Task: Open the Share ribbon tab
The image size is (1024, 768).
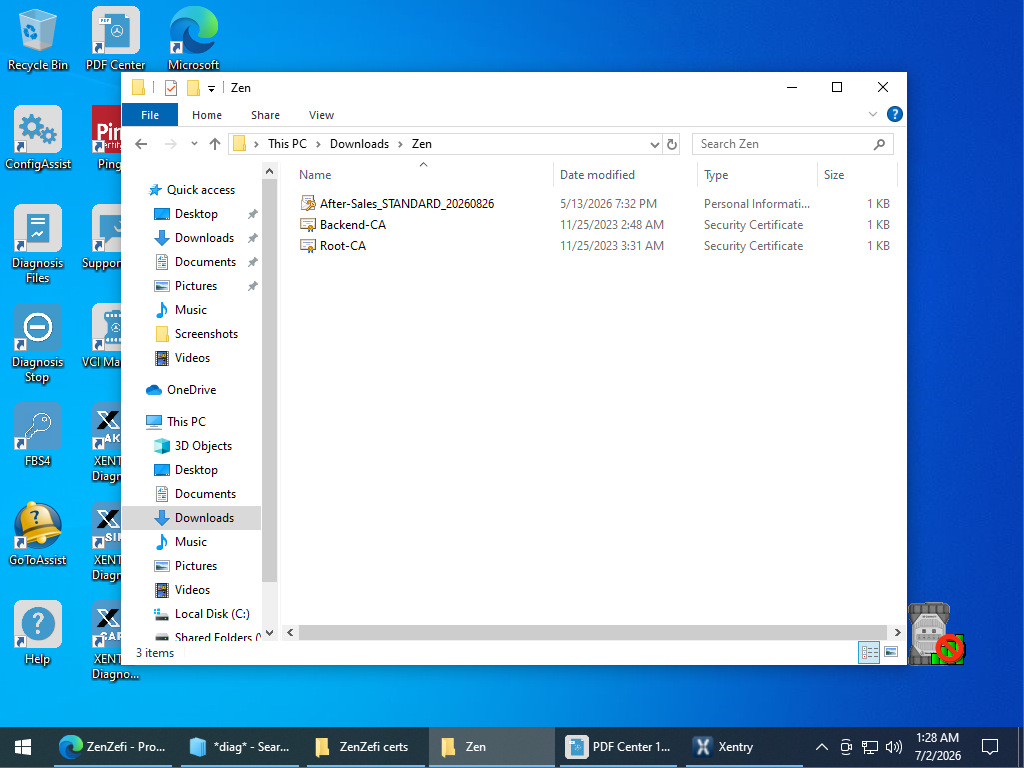Action: pos(265,115)
